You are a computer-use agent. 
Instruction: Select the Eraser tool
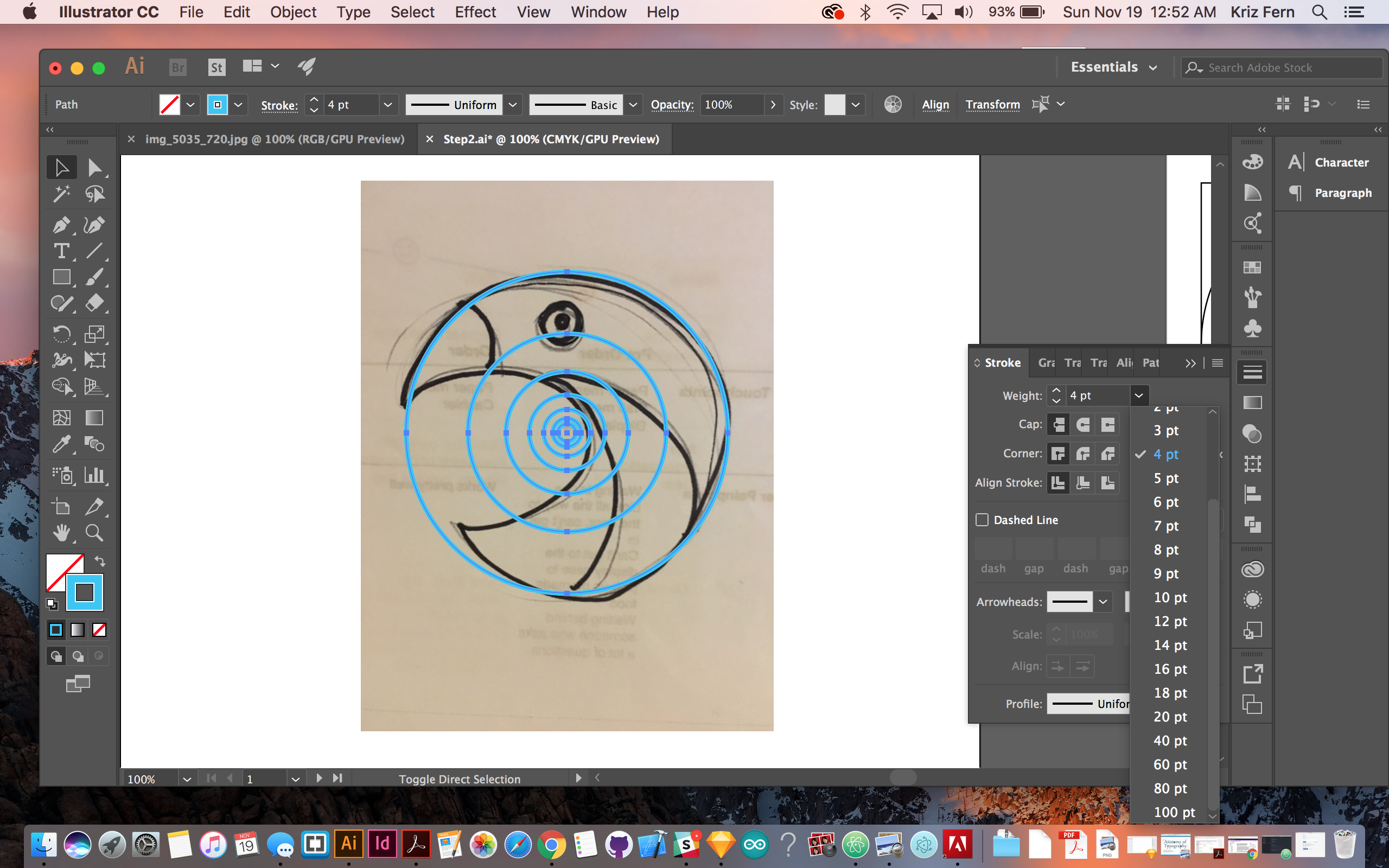95,303
